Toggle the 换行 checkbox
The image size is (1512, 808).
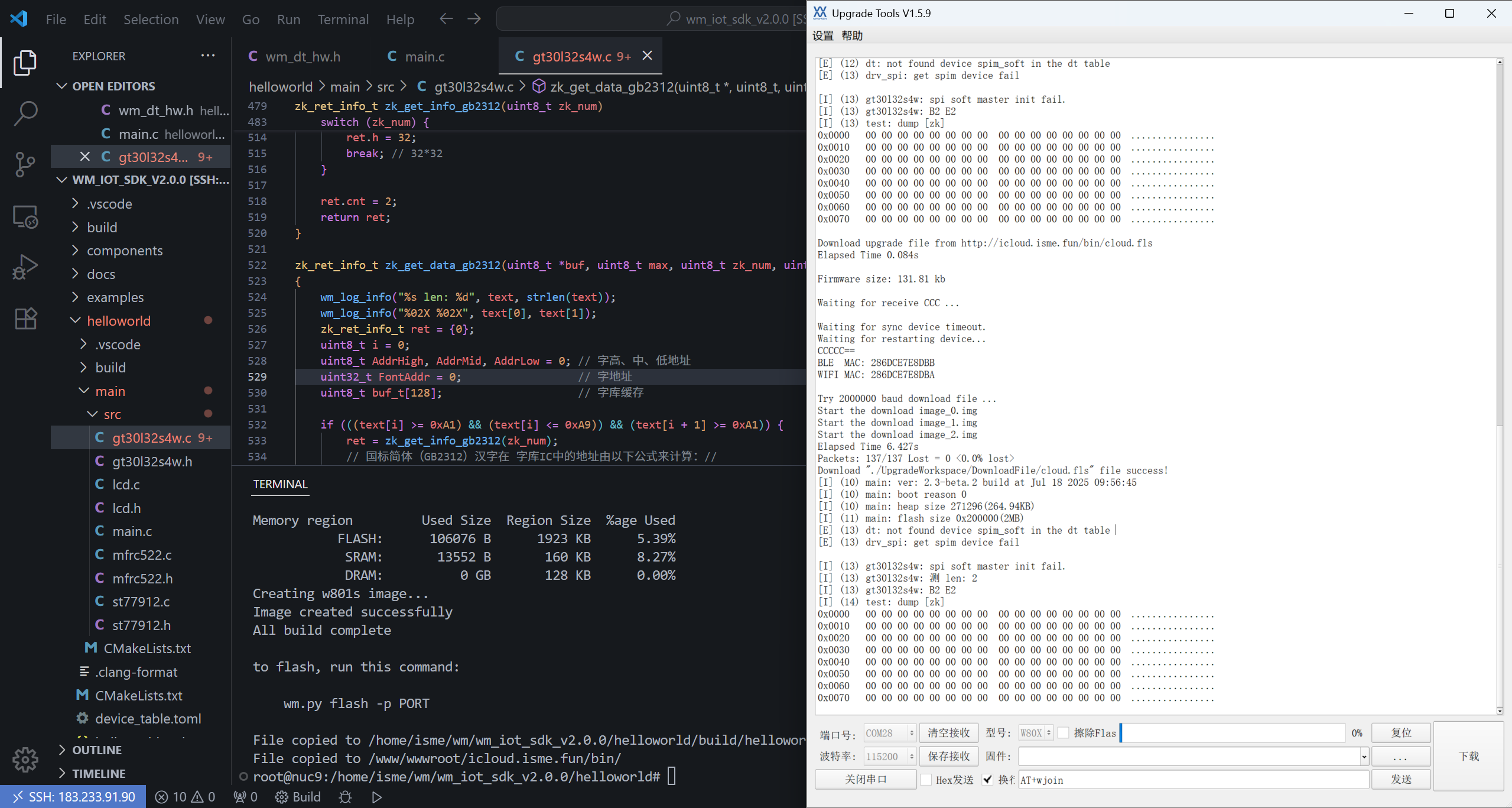[x=987, y=780]
